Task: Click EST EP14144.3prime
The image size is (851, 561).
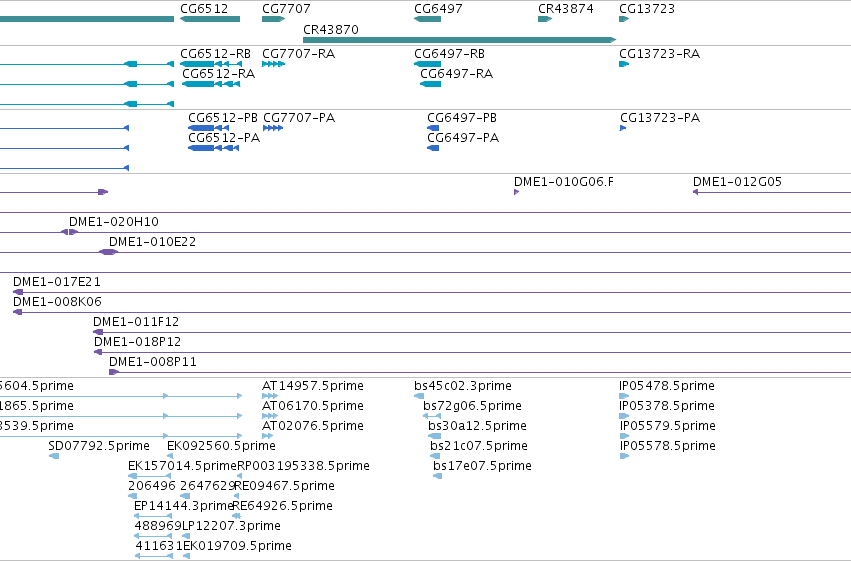Action: pos(153,517)
